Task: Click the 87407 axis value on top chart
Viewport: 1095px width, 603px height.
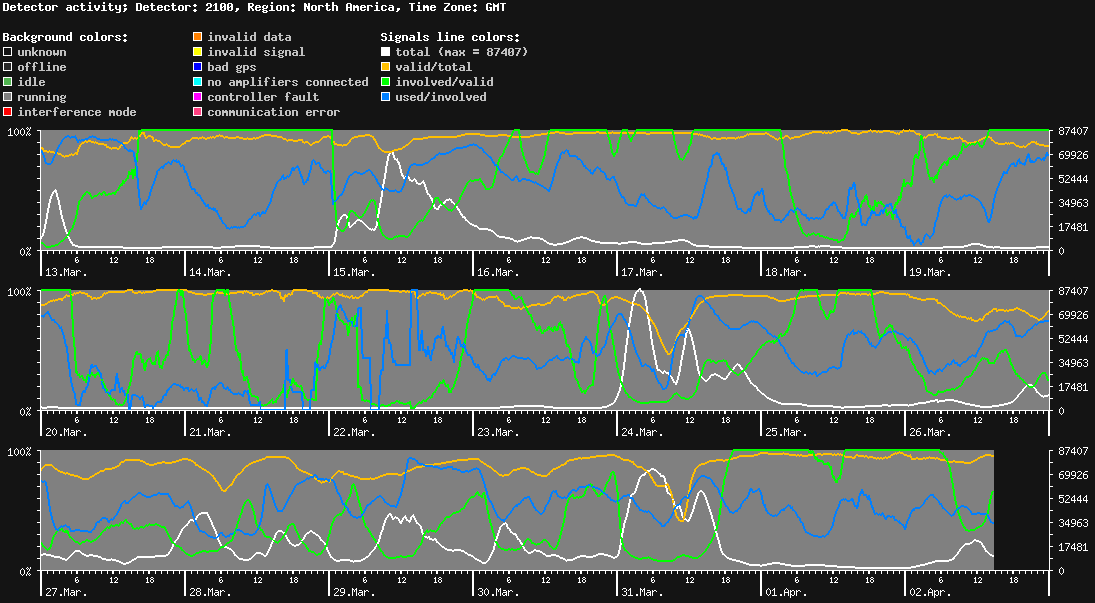Action: click(1072, 131)
